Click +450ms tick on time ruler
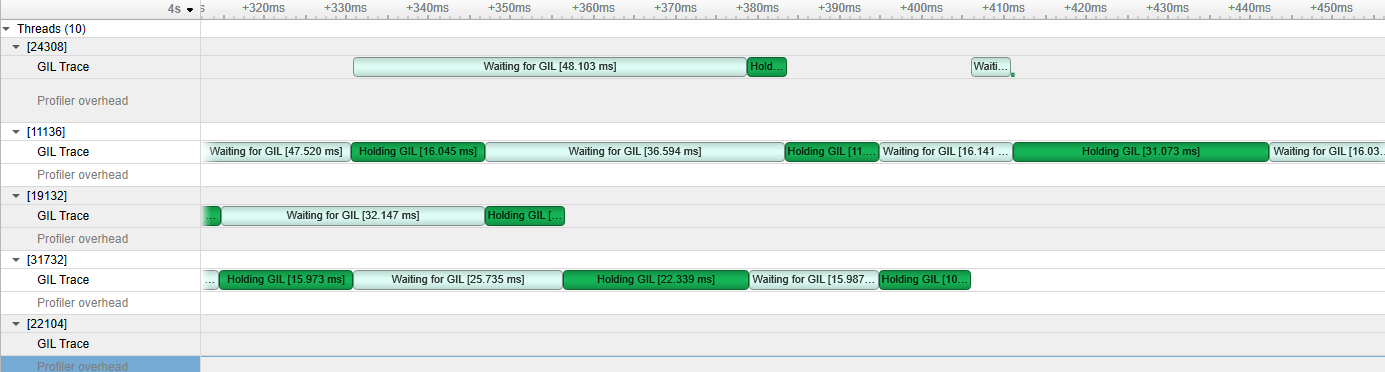Screen dimensions: 1385x372 (x=1332, y=8)
